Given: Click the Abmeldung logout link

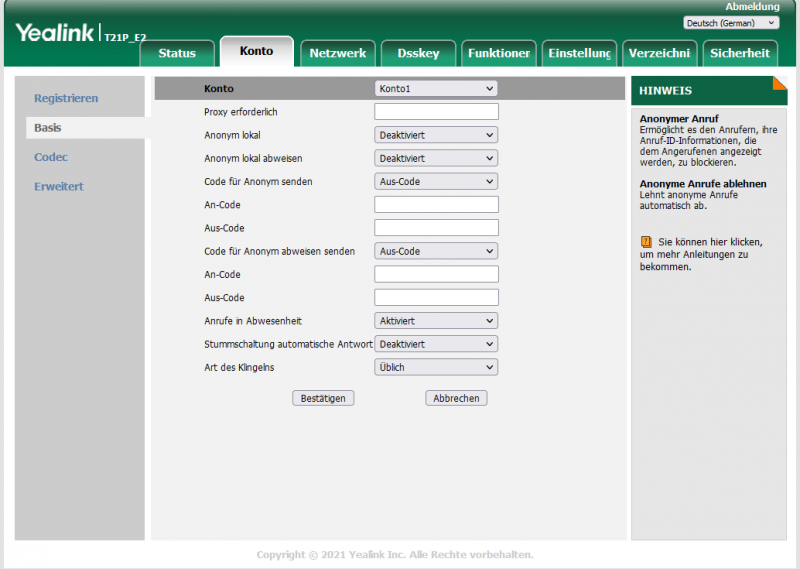Looking at the screenshot, I should point(753,7).
